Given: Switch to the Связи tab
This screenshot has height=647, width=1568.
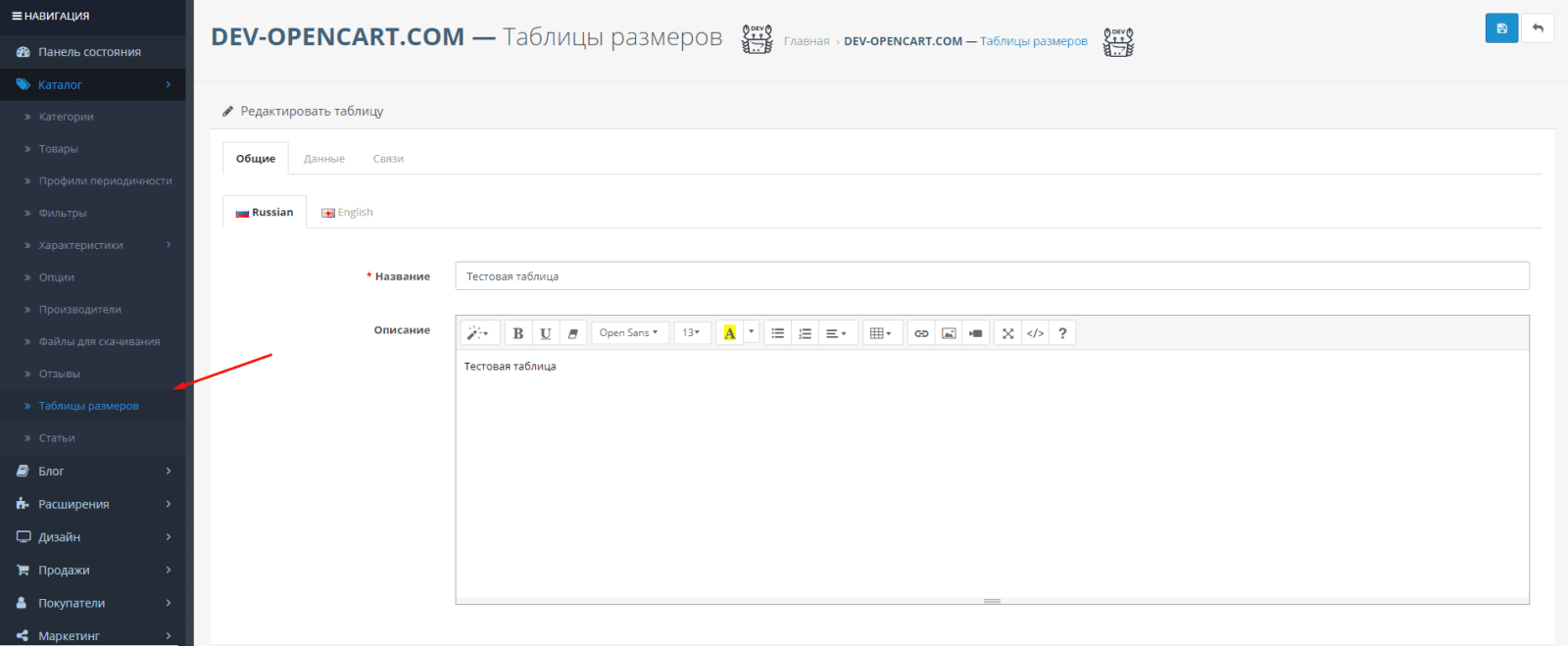Looking at the screenshot, I should point(388,159).
